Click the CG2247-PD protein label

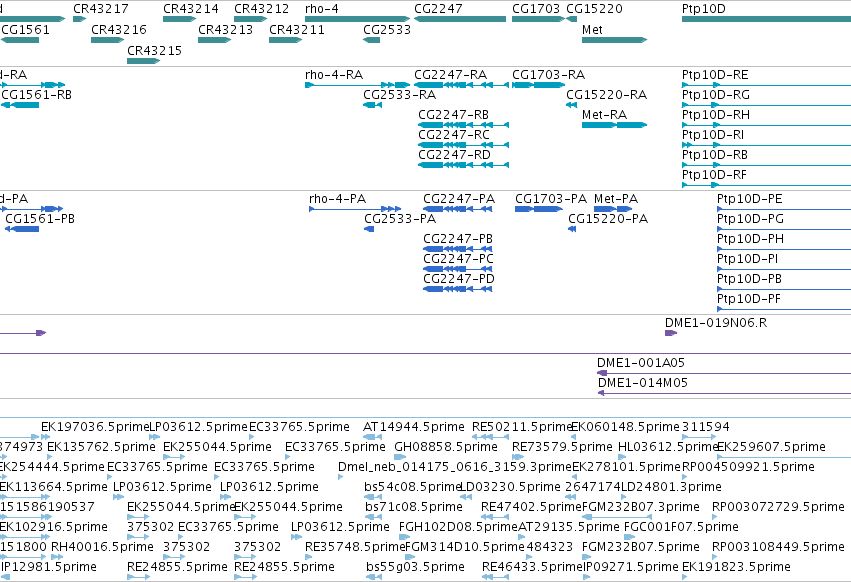pos(459,279)
